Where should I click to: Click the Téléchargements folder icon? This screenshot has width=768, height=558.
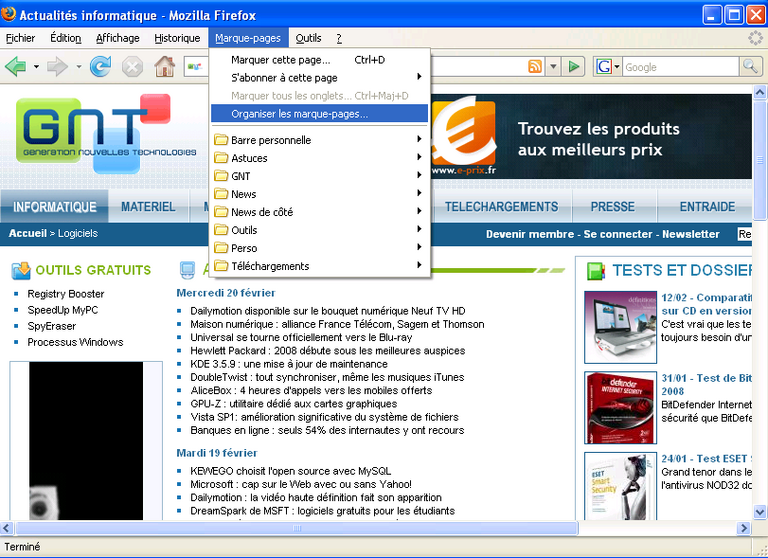pos(221,266)
